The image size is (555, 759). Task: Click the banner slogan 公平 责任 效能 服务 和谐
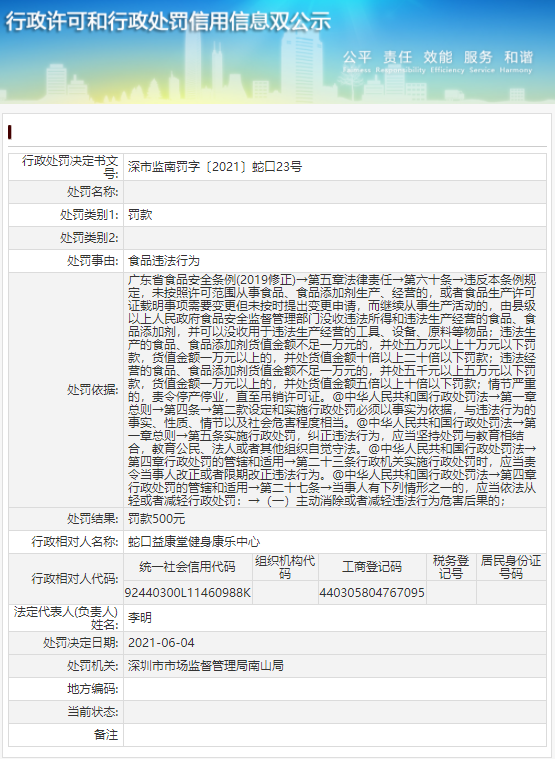pyautogui.click(x=438, y=57)
